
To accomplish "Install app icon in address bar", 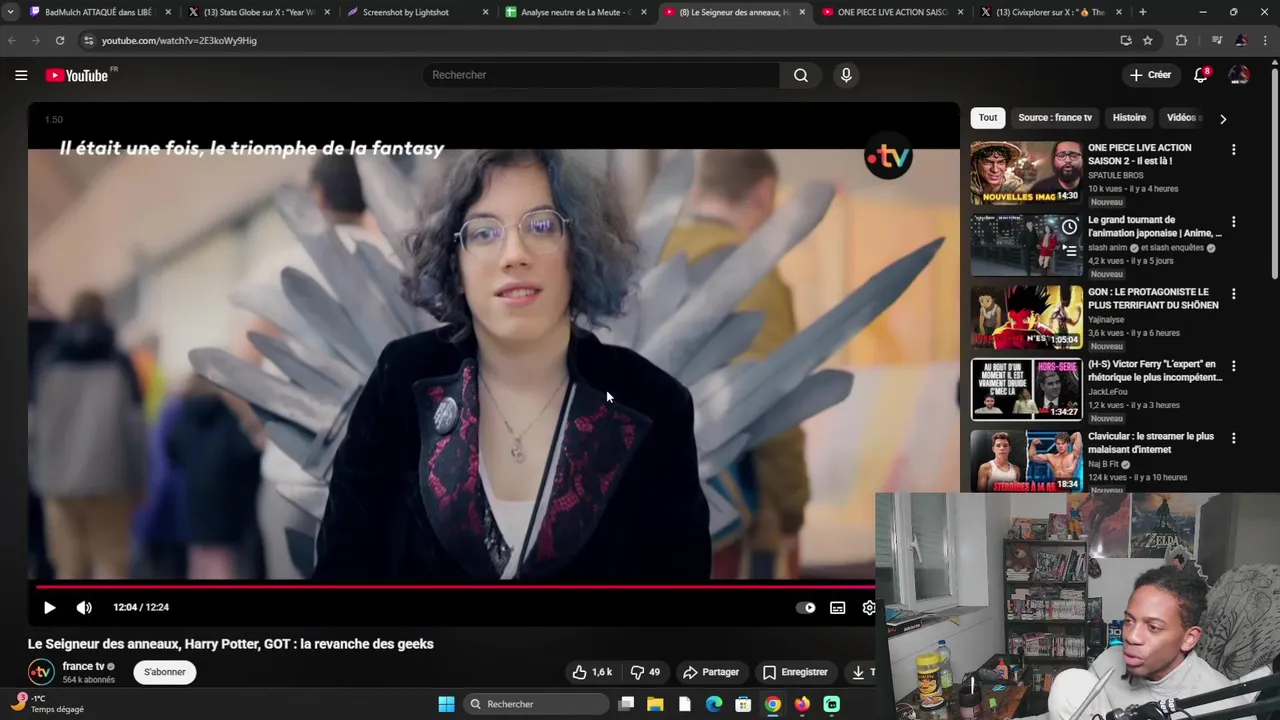I will [x=1126, y=40].
